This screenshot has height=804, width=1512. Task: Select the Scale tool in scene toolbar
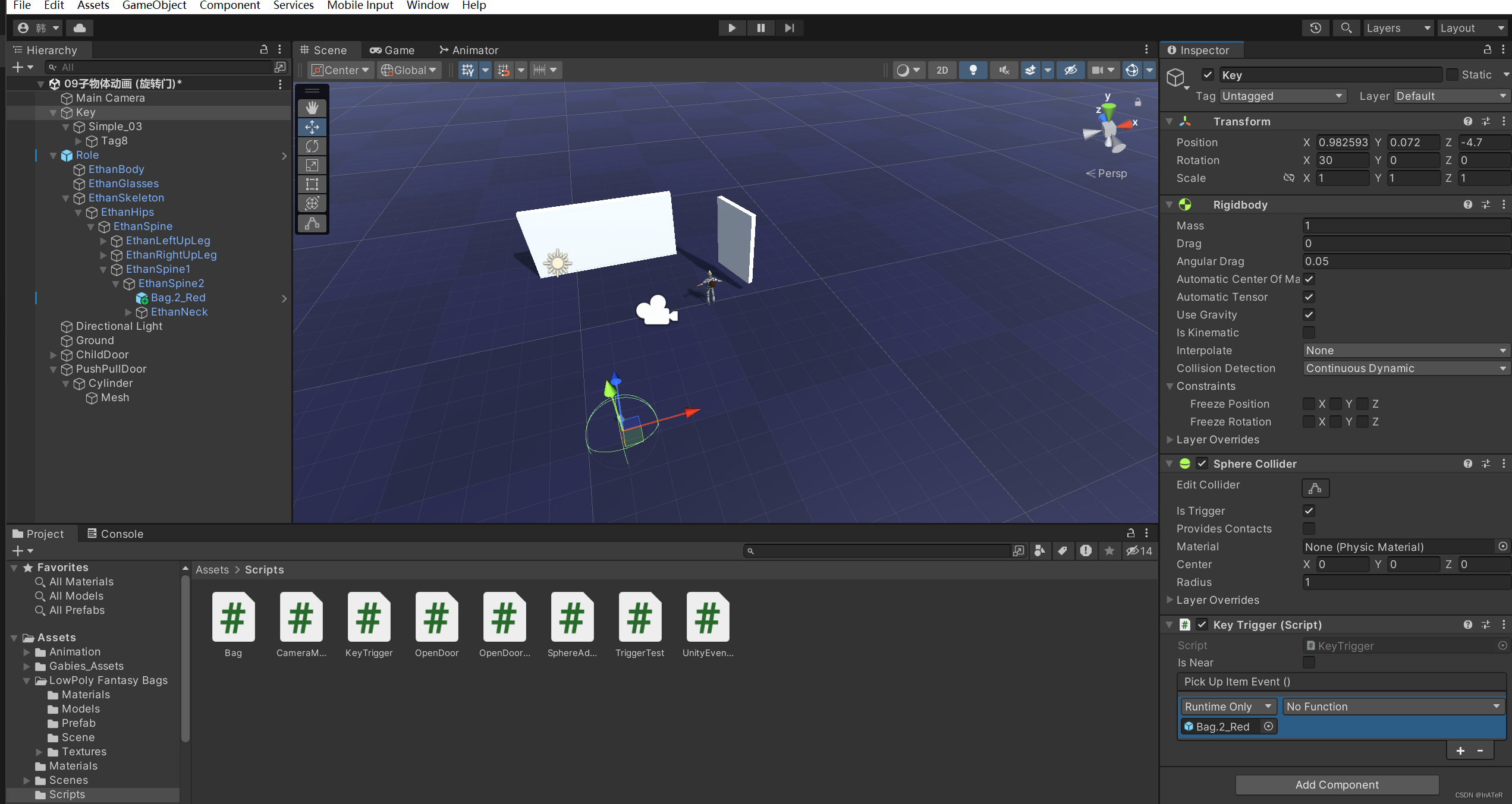click(x=312, y=165)
